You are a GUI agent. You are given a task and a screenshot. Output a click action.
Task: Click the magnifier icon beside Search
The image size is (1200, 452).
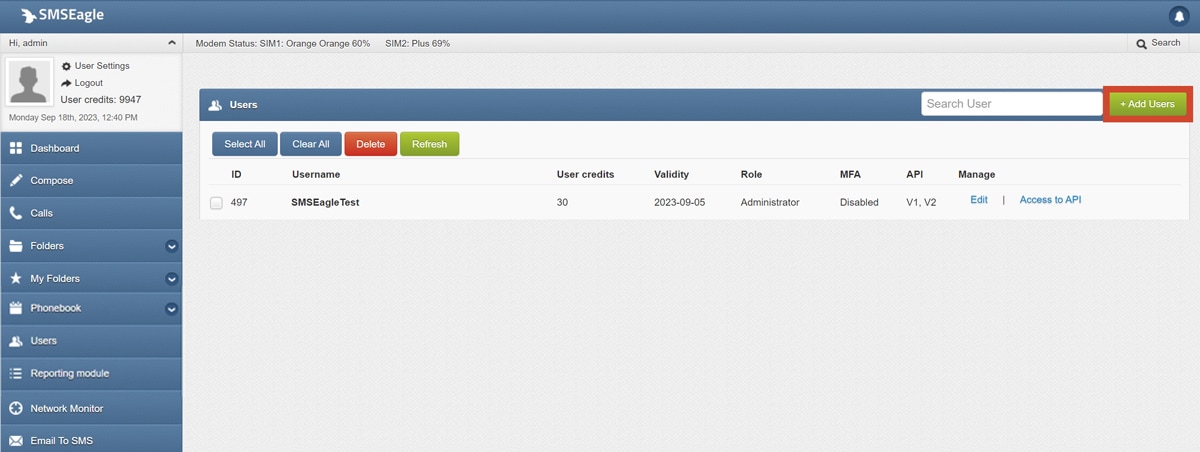[x=1142, y=43]
